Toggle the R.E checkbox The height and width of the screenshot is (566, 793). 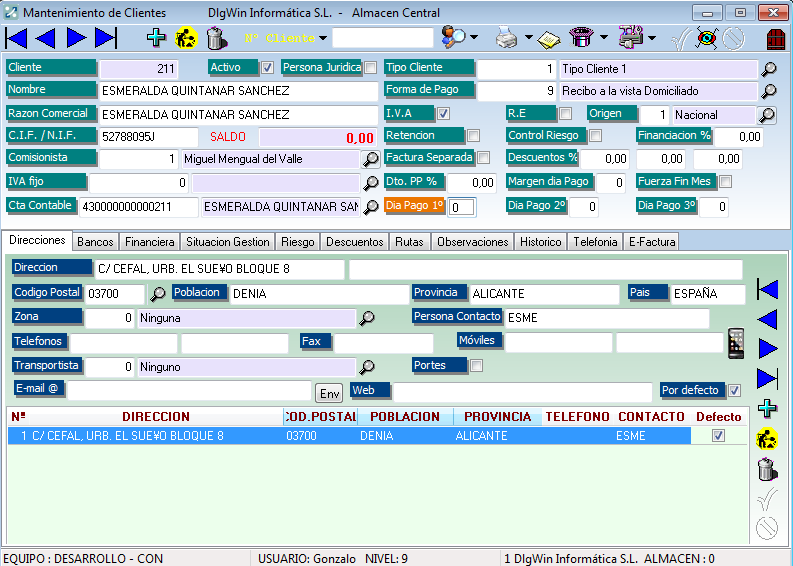565,113
